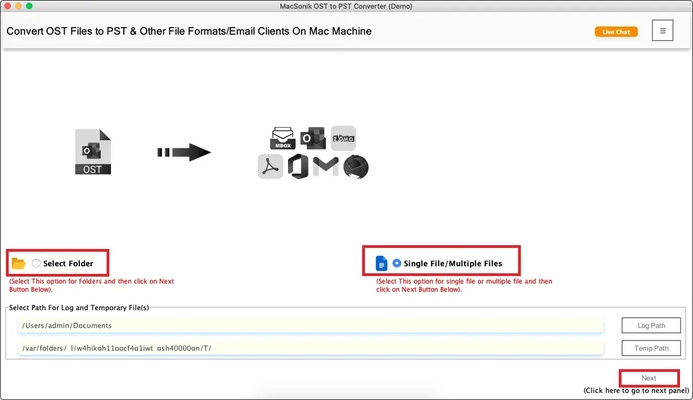Click the yellow folder icon
The width and height of the screenshot is (693, 400).
tap(18, 263)
